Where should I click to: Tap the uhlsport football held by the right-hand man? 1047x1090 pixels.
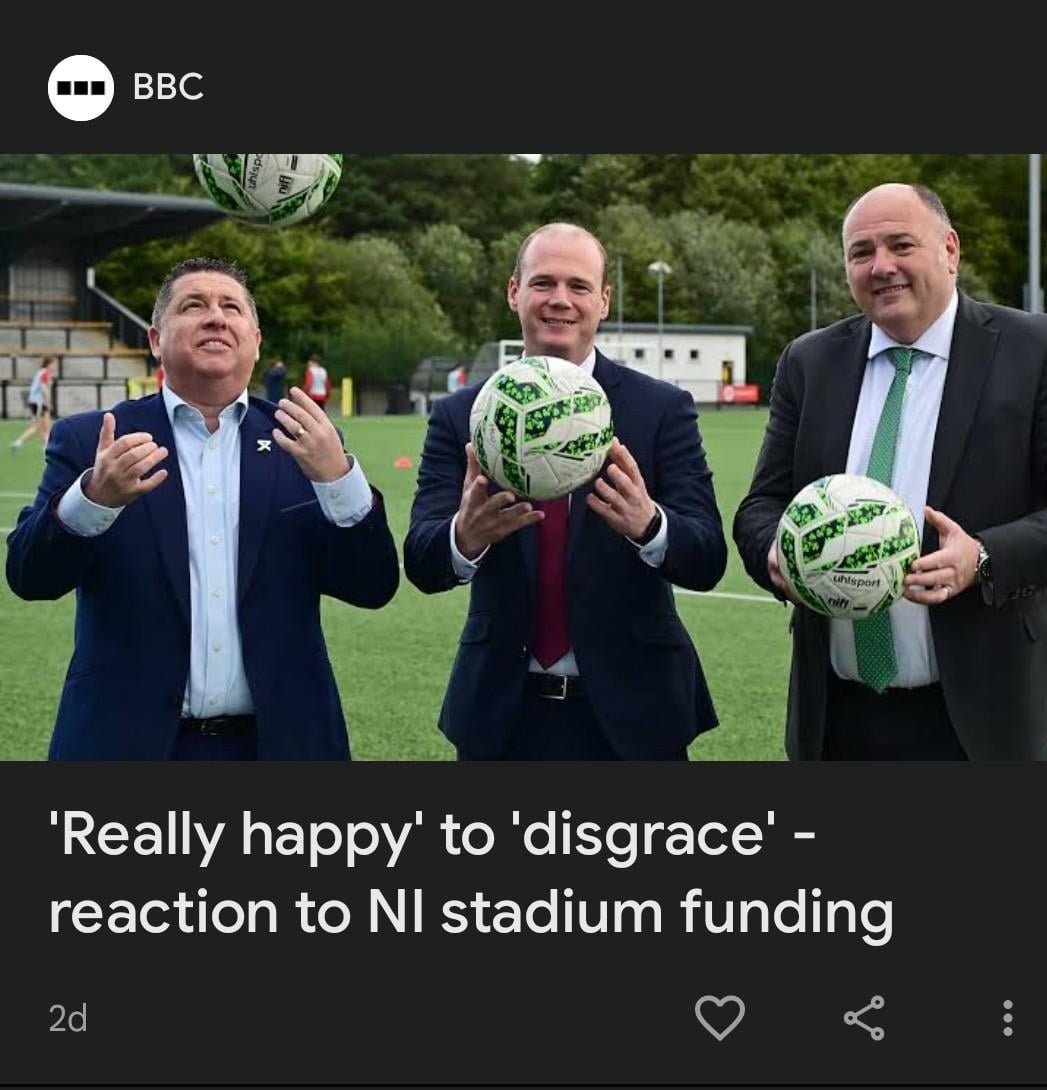(x=848, y=546)
